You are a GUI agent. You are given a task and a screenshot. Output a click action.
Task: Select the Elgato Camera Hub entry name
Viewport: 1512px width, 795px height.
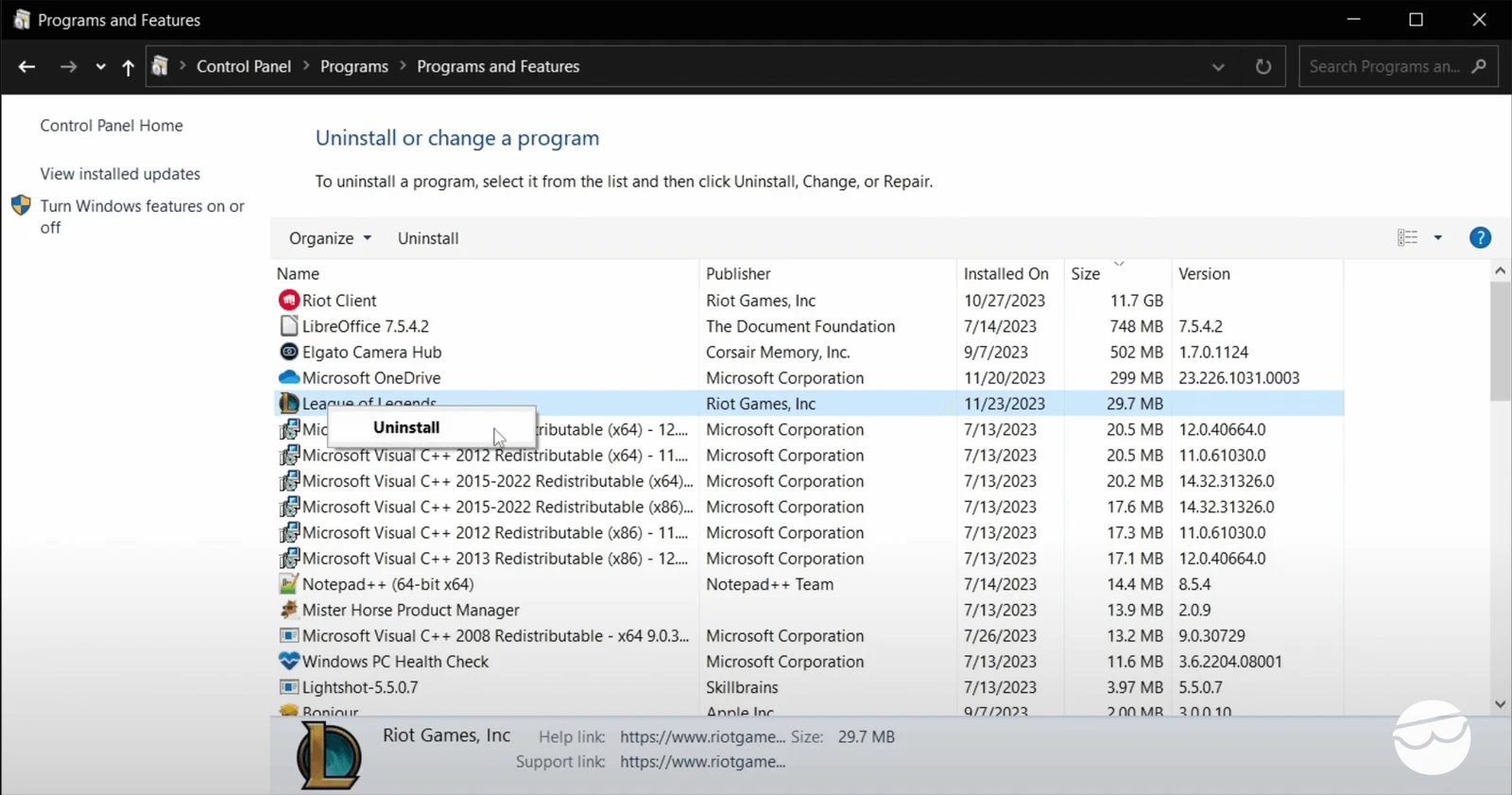click(x=372, y=352)
